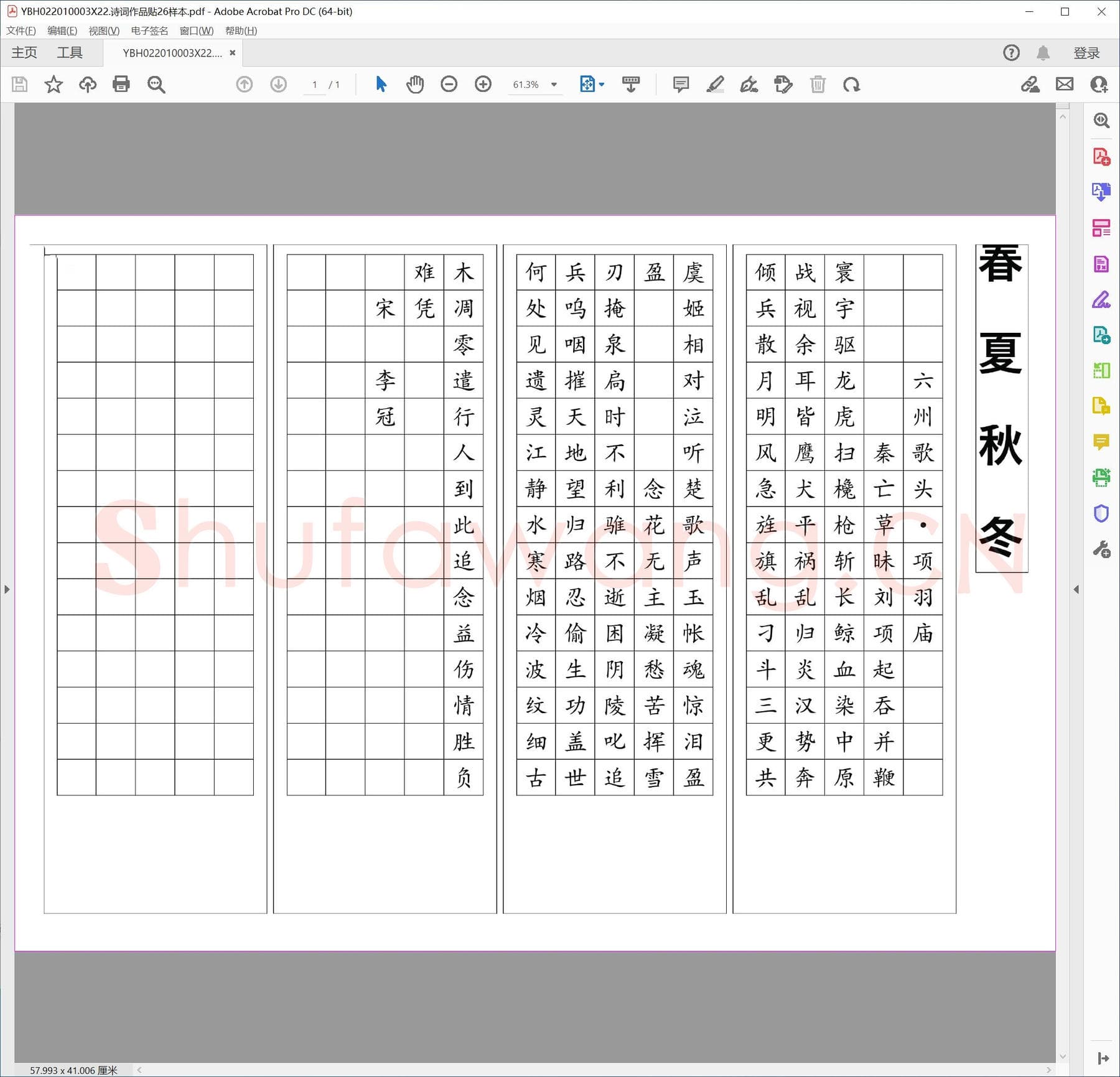Open More Tools wrench icon
The image size is (1120, 1077).
[x=1101, y=549]
